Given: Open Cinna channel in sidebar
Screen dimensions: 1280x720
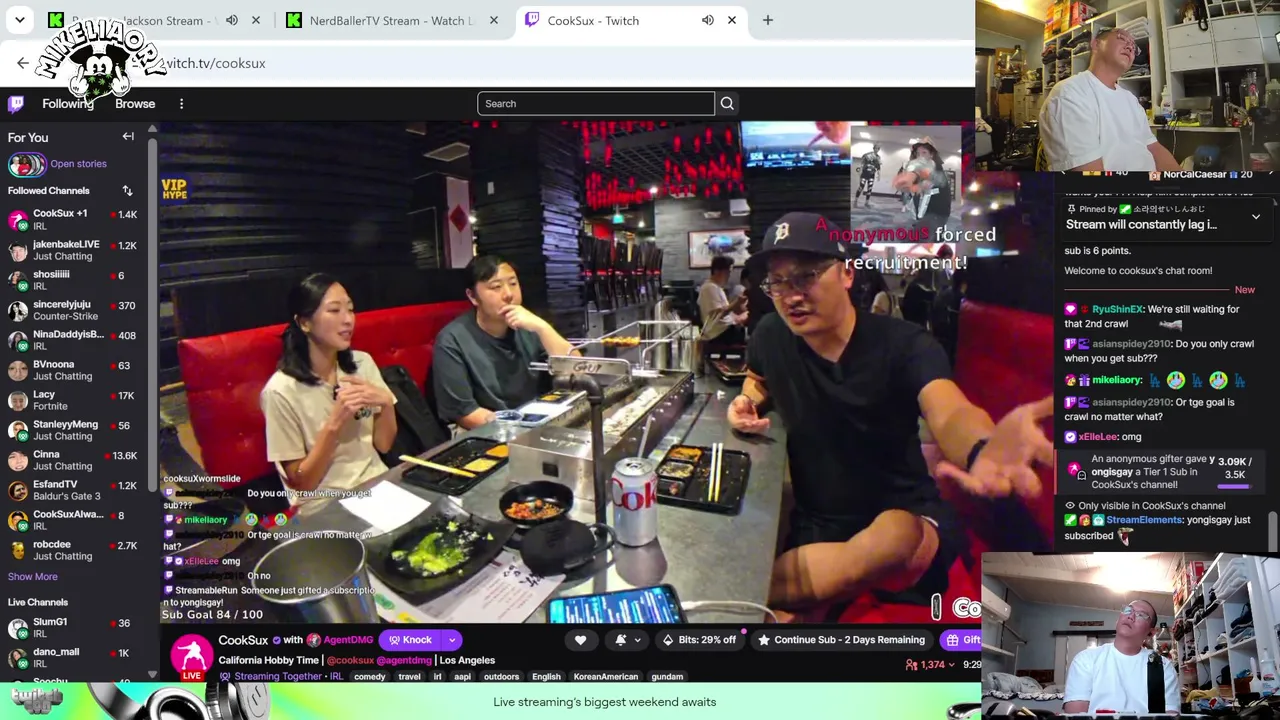Looking at the screenshot, I should 75,460.
